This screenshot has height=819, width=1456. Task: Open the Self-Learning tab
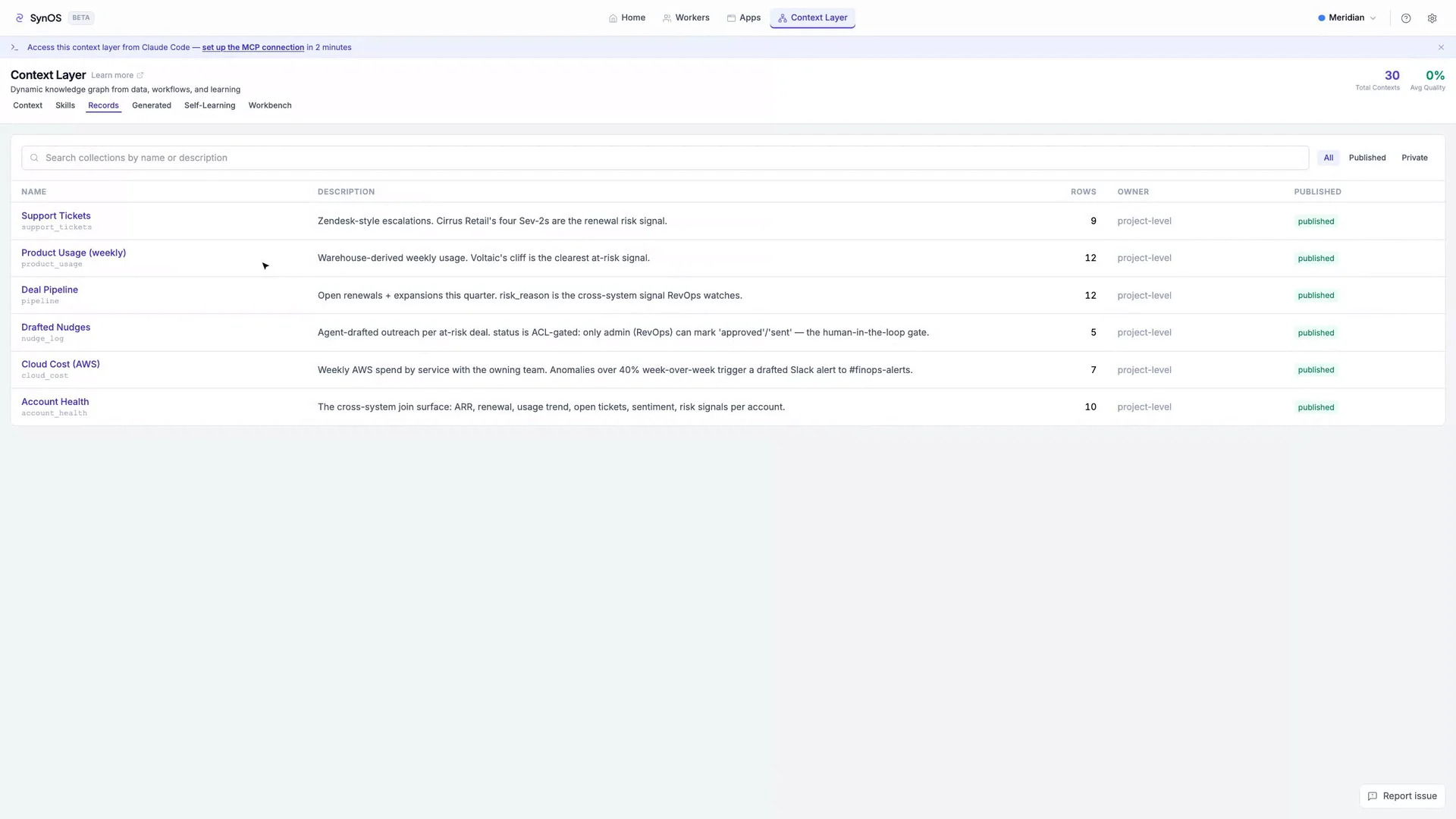(x=209, y=105)
